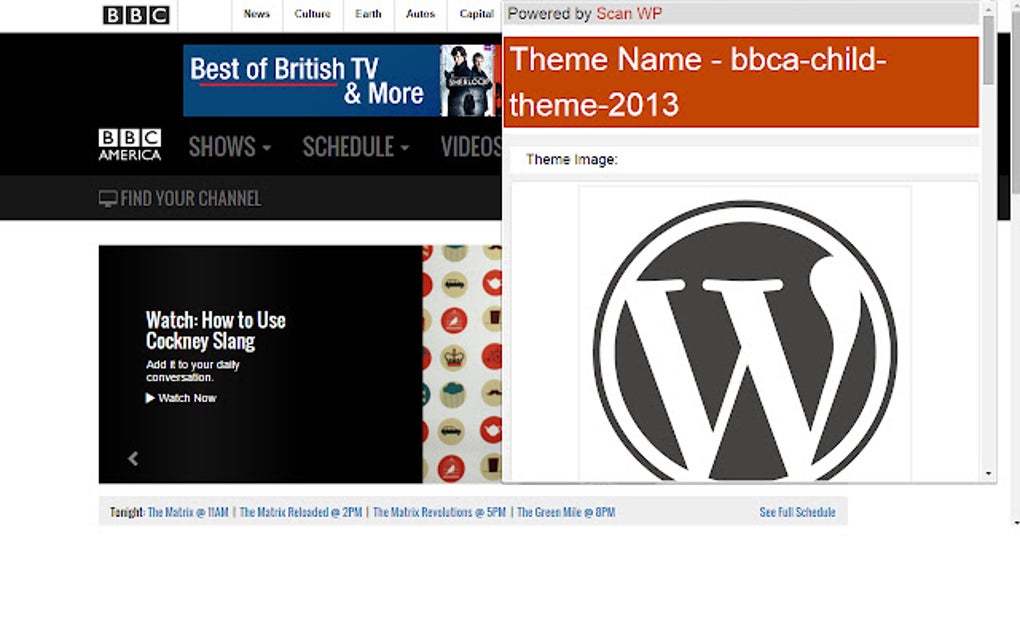Click the play arrow next to Watch Now
Viewport: 1020px width, 638px height.
[x=149, y=397]
